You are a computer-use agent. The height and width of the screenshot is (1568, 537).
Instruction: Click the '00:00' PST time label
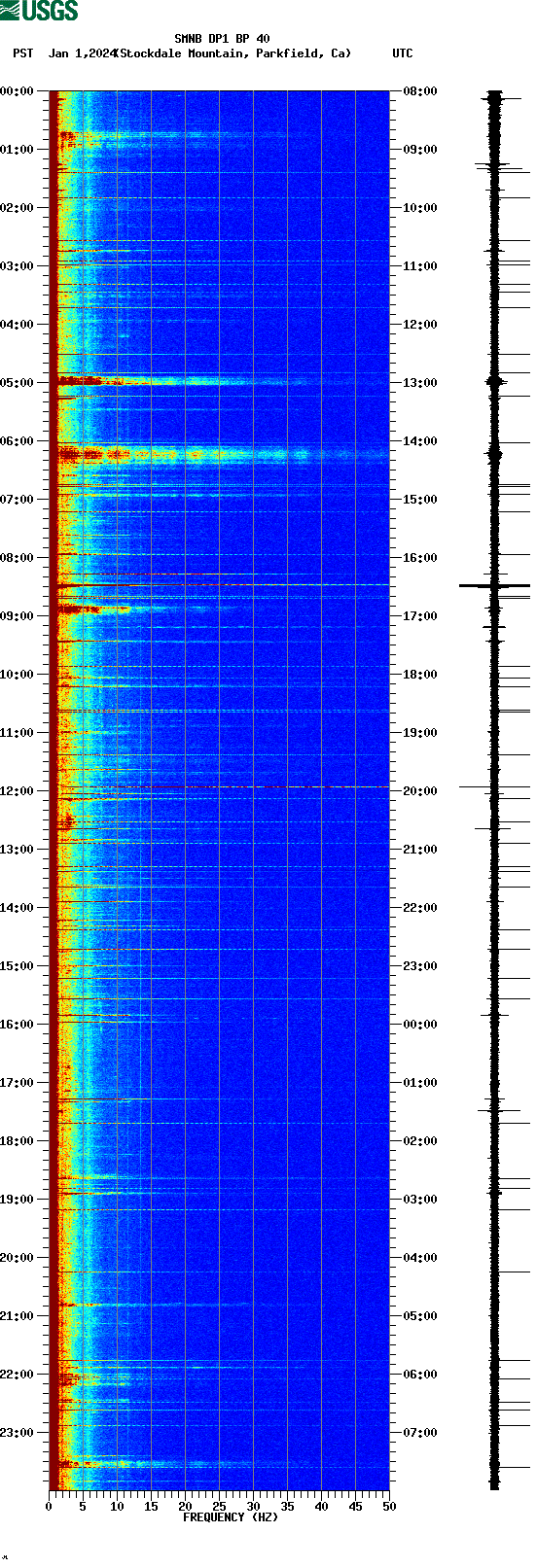18,91
